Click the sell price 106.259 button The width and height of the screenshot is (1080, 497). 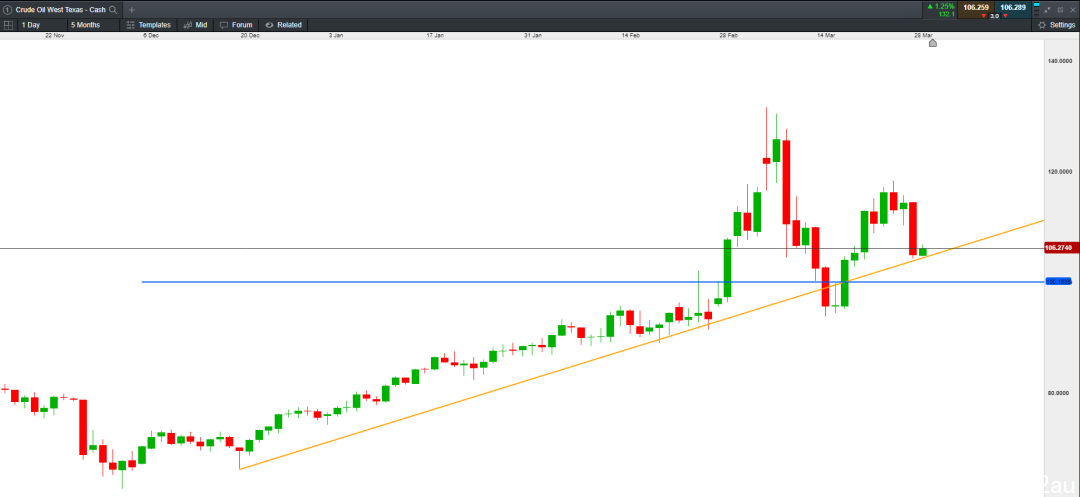pyautogui.click(x=975, y=10)
